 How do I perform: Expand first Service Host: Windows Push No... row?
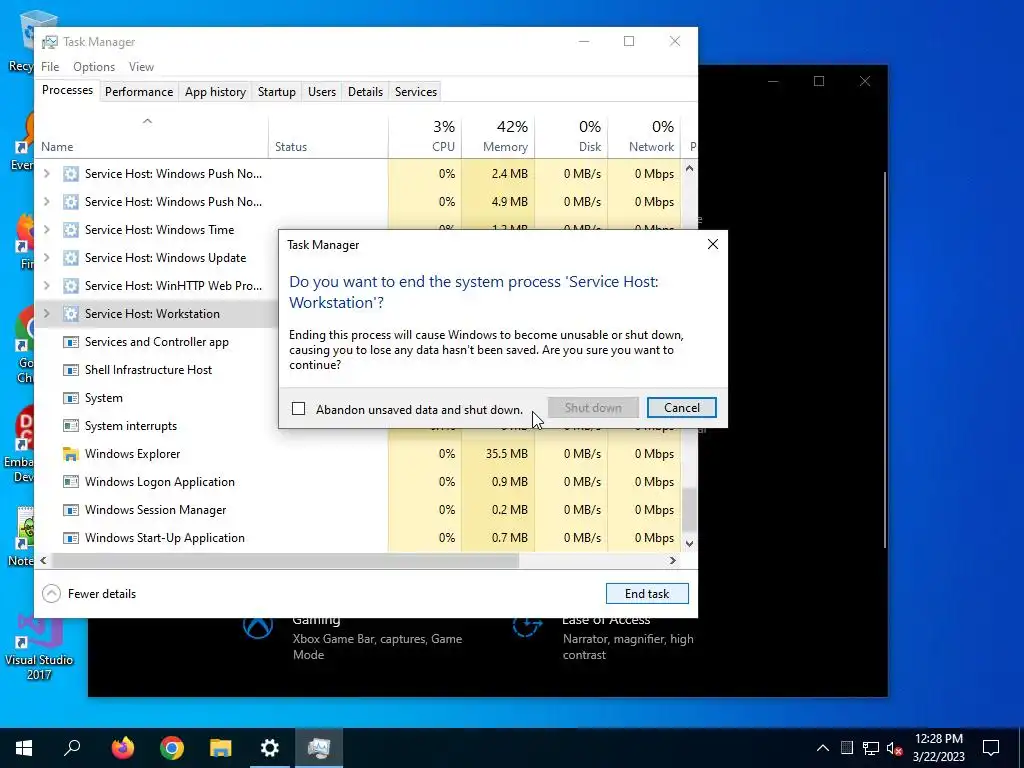coord(46,173)
